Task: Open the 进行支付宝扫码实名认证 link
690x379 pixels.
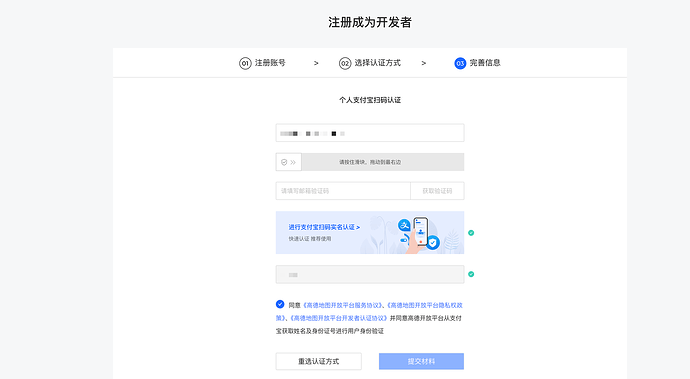Action: (324, 227)
